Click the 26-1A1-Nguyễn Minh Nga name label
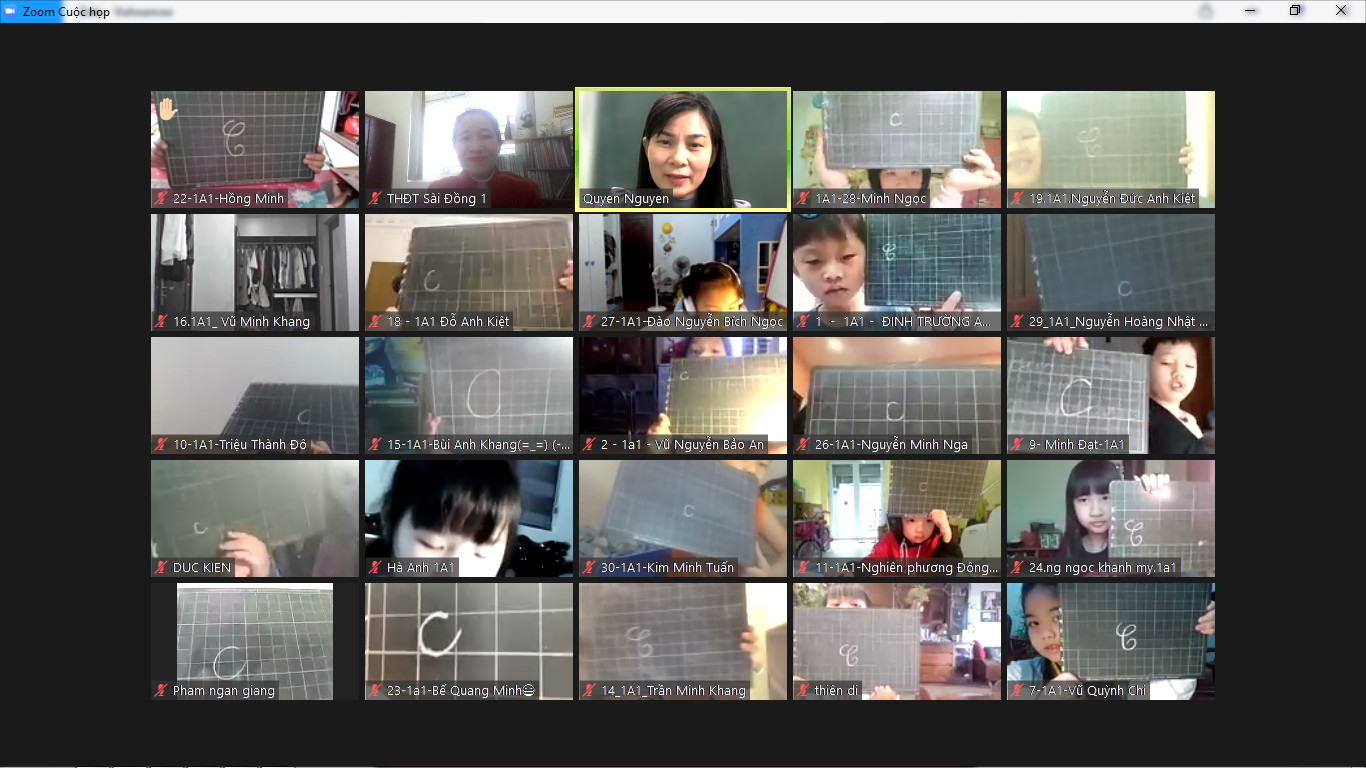The width and height of the screenshot is (1366, 768). coord(890,445)
